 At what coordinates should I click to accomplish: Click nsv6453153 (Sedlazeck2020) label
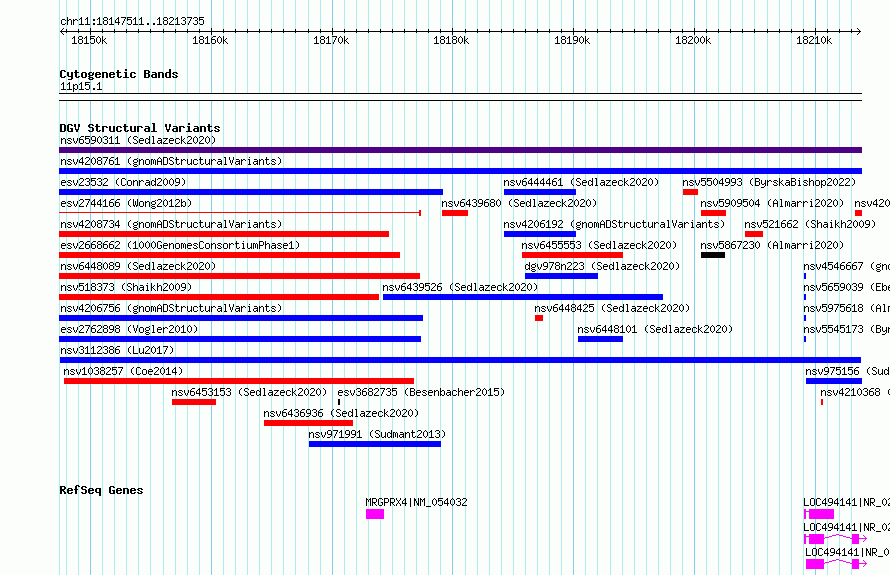click(x=249, y=392)
